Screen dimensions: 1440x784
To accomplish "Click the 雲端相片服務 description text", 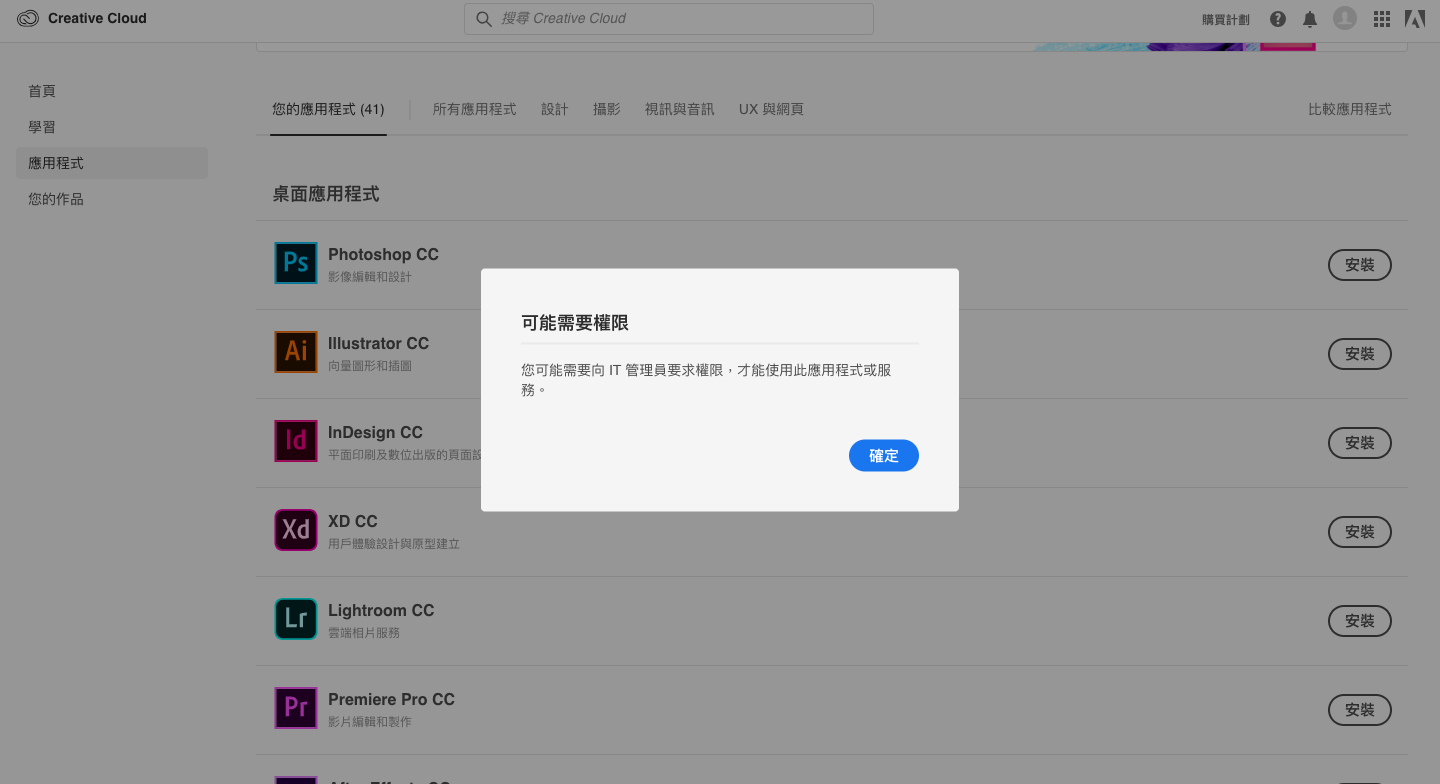I will (x=364, y=633).
